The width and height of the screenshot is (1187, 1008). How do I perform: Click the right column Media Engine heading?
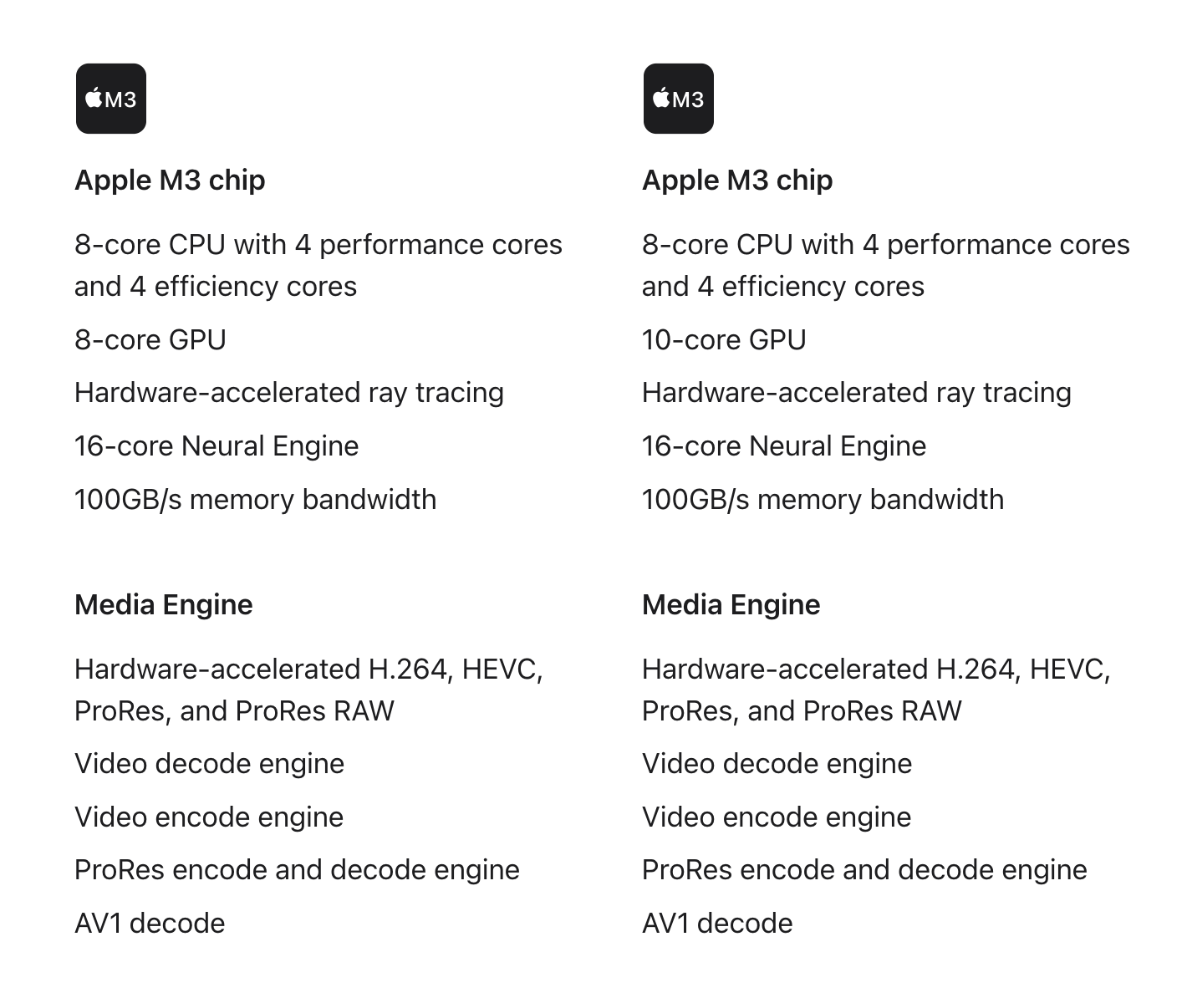click(731, 605)
